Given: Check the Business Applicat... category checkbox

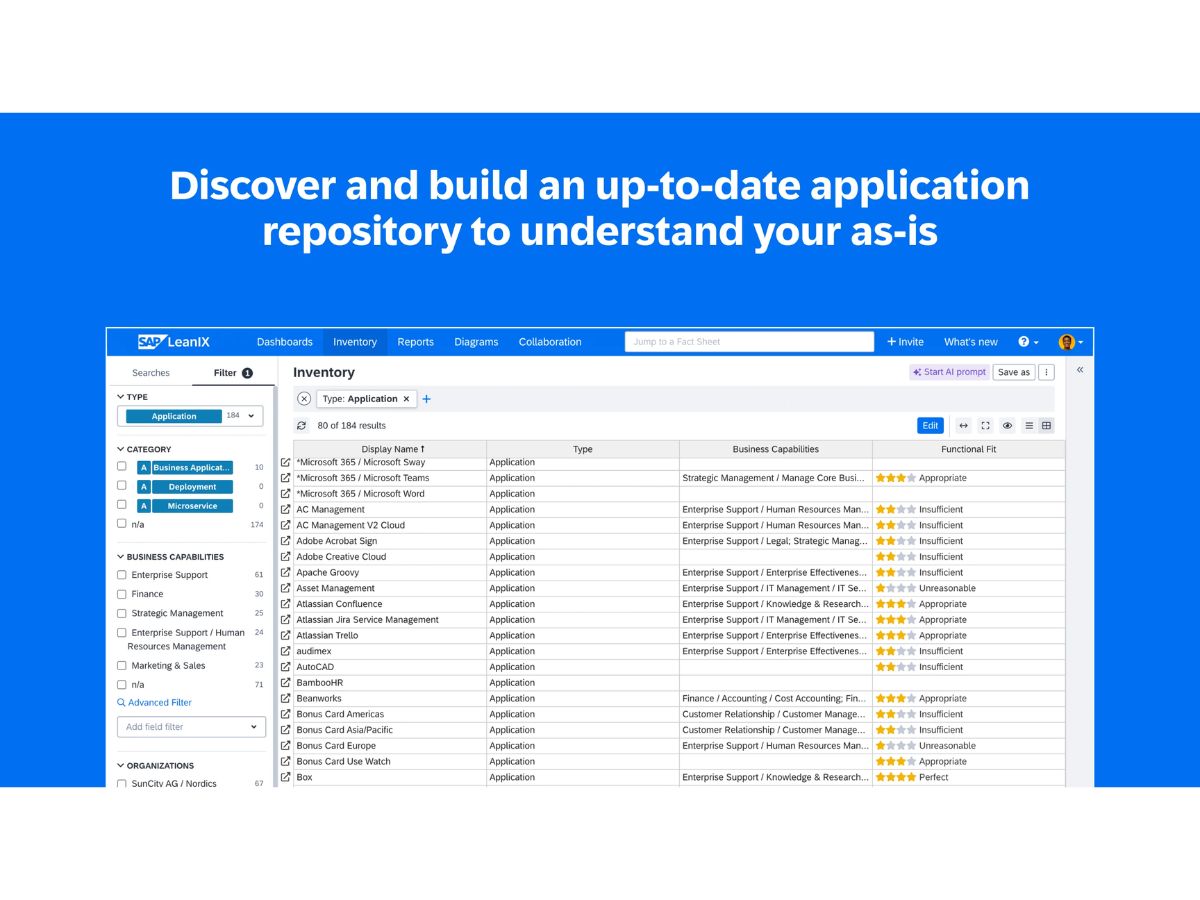Looking at the screenshot, I should point(122,467).
